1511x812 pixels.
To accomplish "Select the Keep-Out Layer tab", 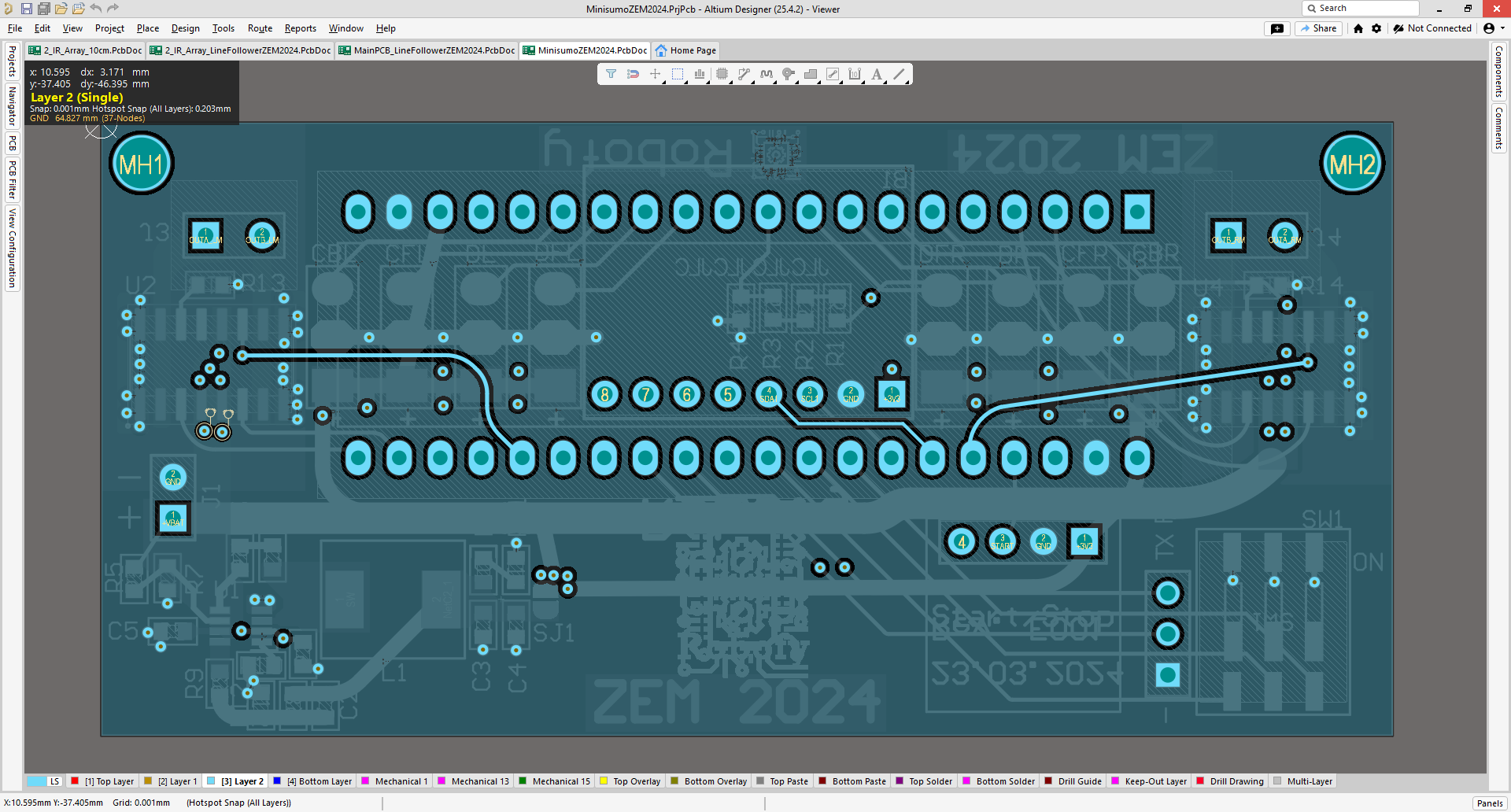I will [x=1149, y=781].
